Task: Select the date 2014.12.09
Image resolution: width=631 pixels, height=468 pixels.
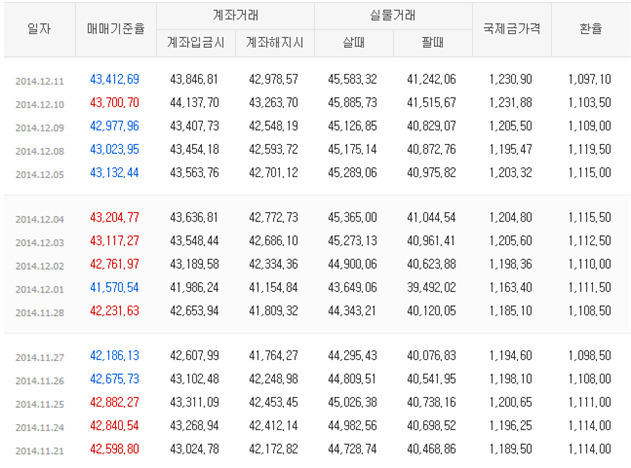Action: pos(39,128)
